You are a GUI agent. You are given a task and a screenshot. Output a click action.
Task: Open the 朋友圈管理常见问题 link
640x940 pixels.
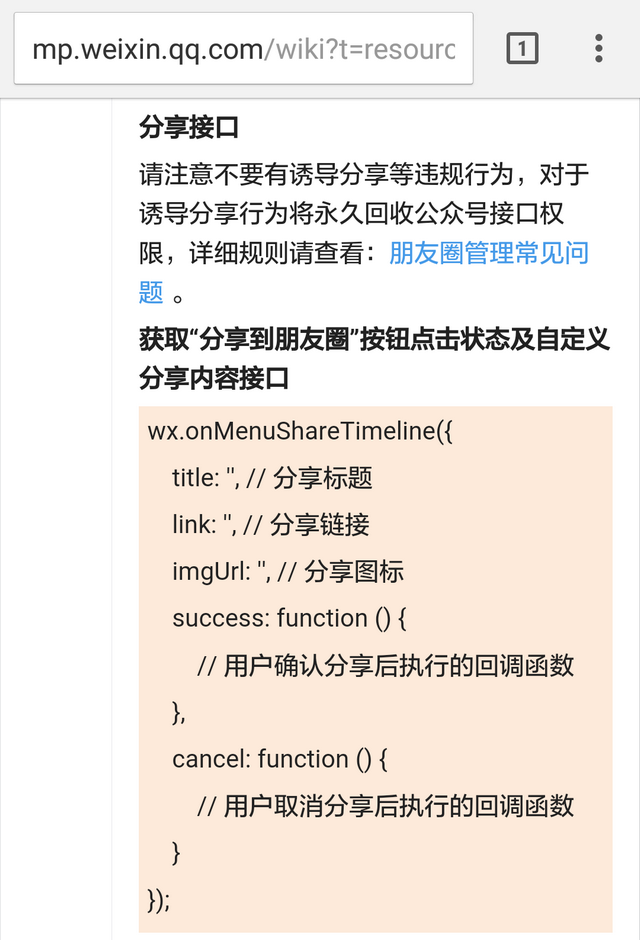coord(488,253)
